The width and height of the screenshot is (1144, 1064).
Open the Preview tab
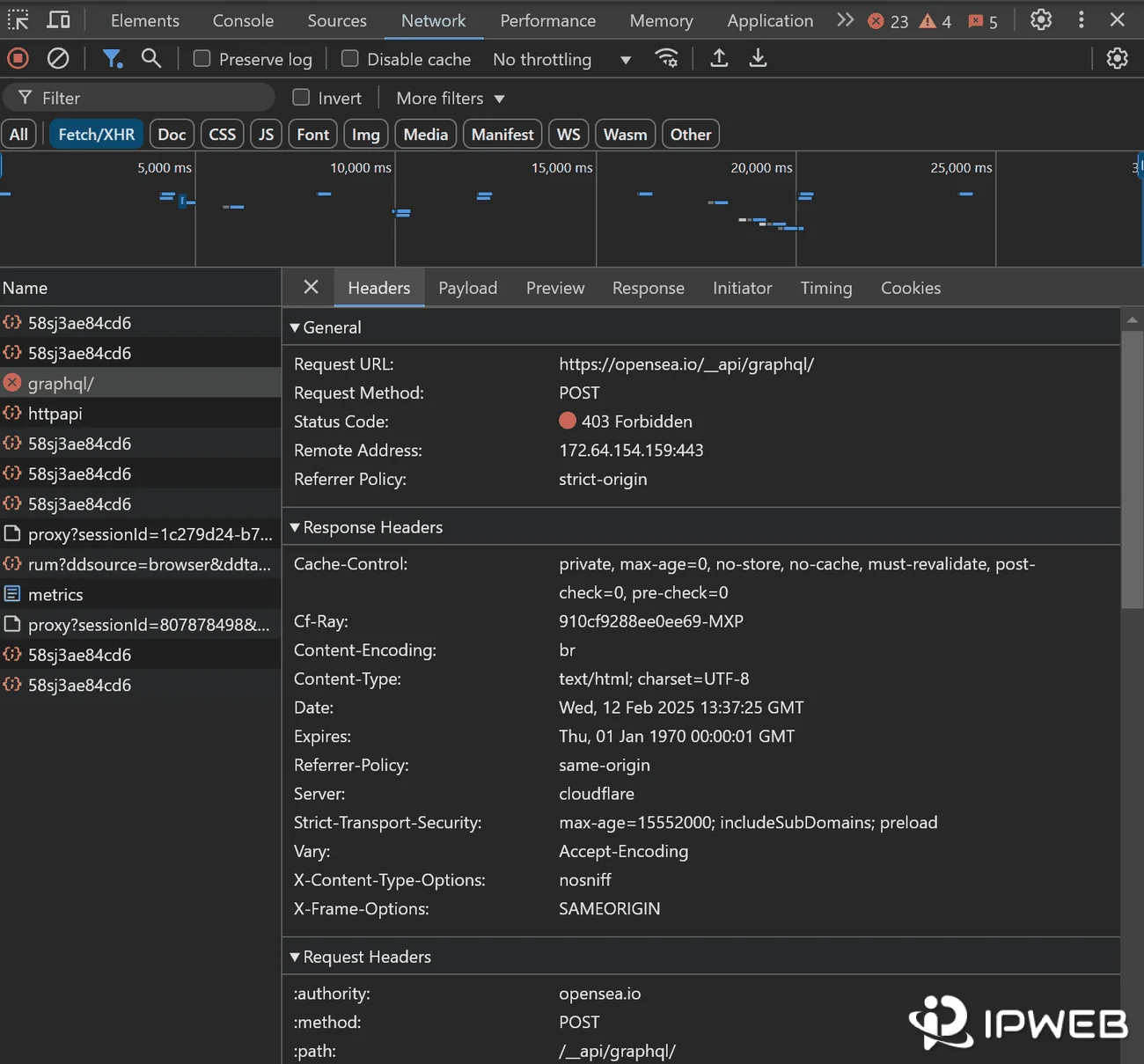point(555,288)
